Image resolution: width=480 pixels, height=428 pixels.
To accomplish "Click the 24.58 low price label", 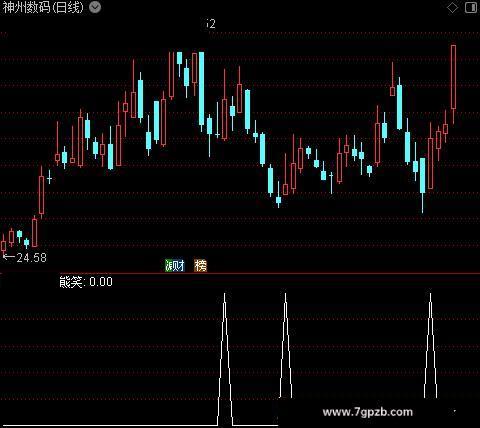I will tap(31, 257).
